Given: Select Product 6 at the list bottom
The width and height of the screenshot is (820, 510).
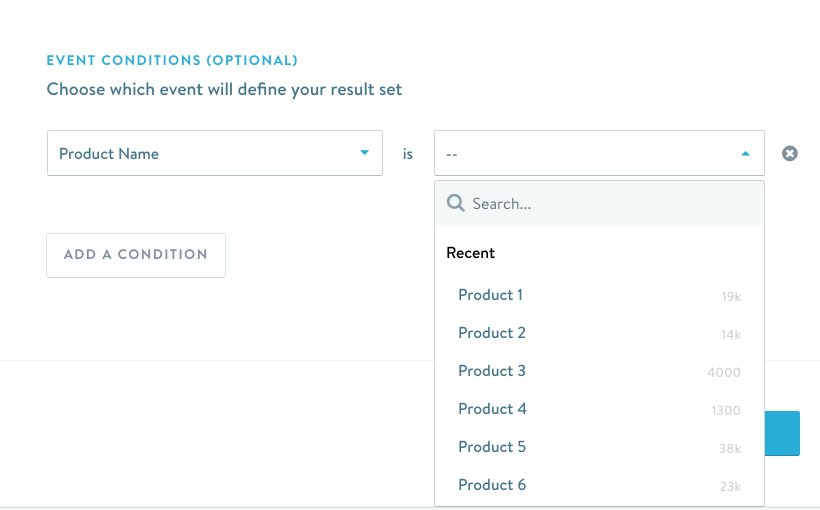Looking at the screenshot, I should [x=492, y=485].
